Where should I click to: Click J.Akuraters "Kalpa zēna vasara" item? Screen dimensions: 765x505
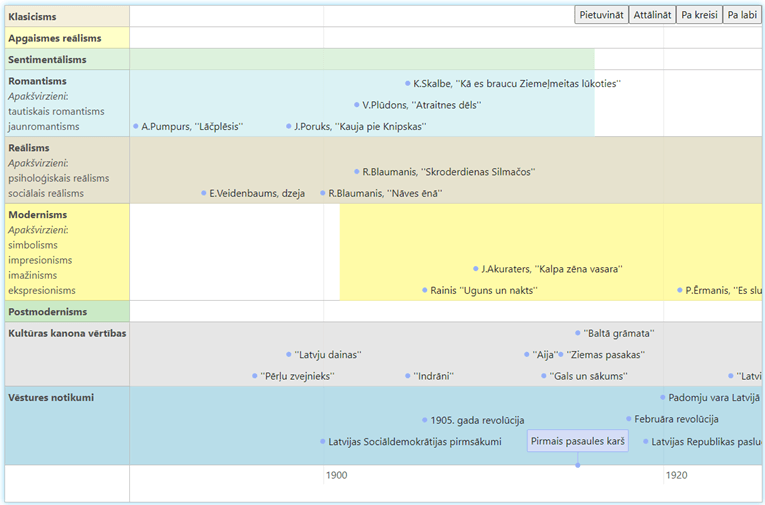[551, 269]
